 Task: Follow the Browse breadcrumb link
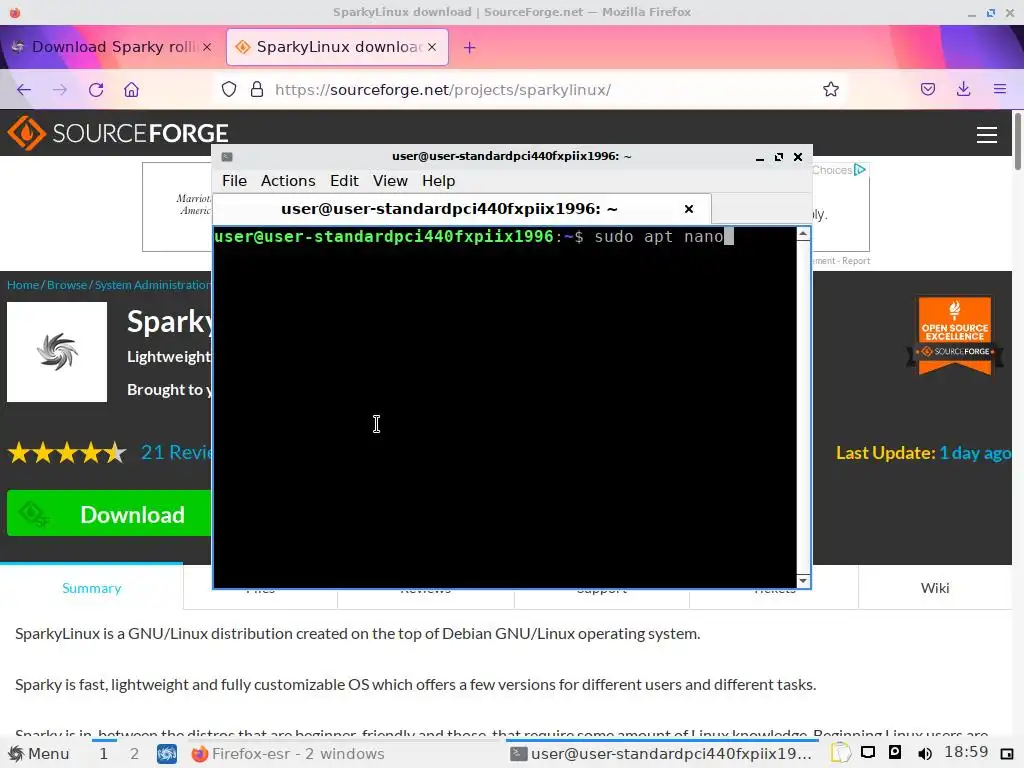(x=67, y=285)
